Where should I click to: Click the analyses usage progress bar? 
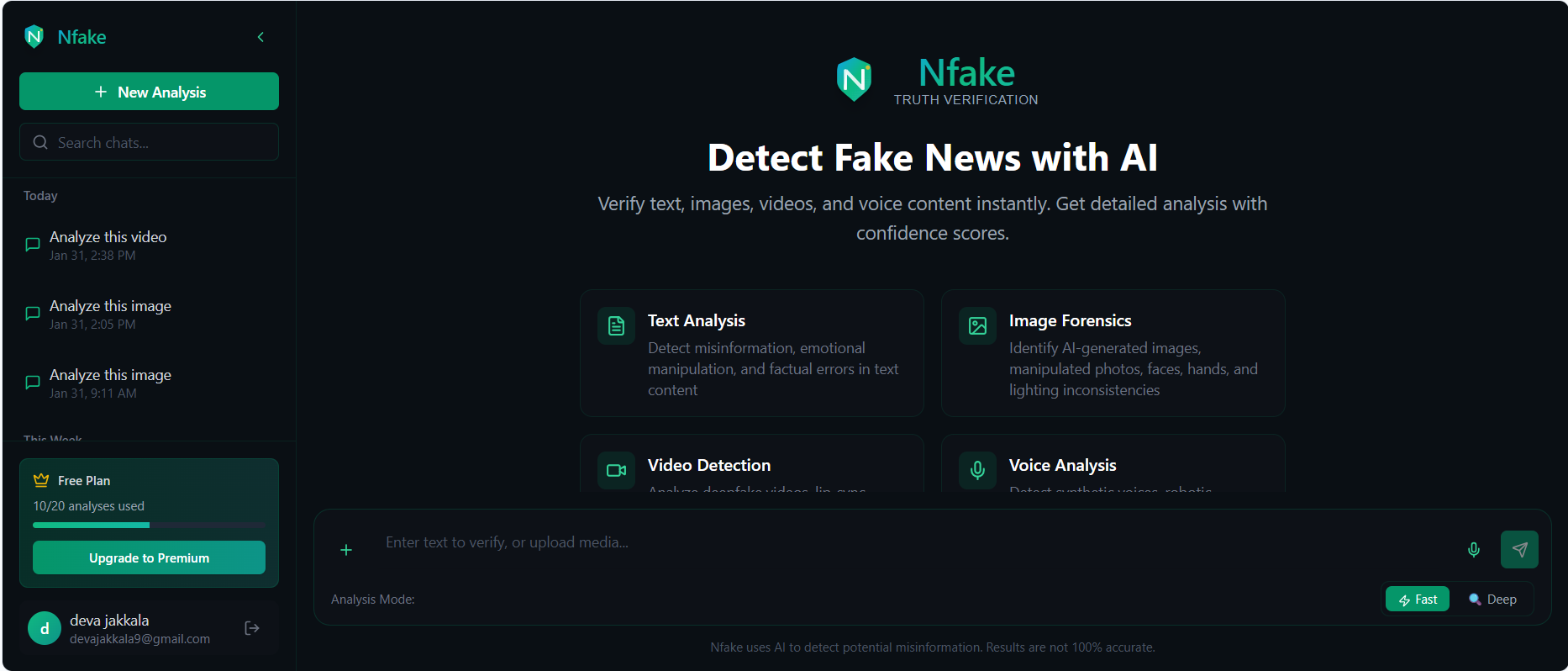[149, 525]
